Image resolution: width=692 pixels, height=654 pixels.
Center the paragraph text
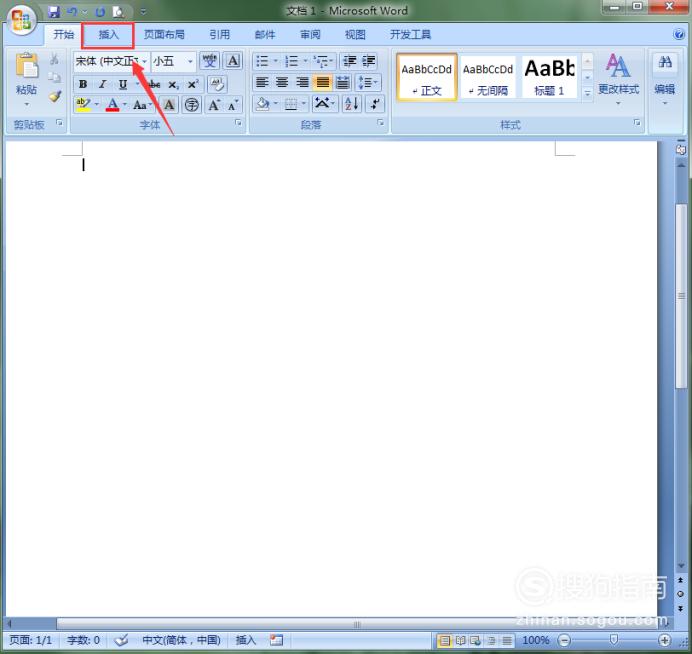(x=282, y=82)
